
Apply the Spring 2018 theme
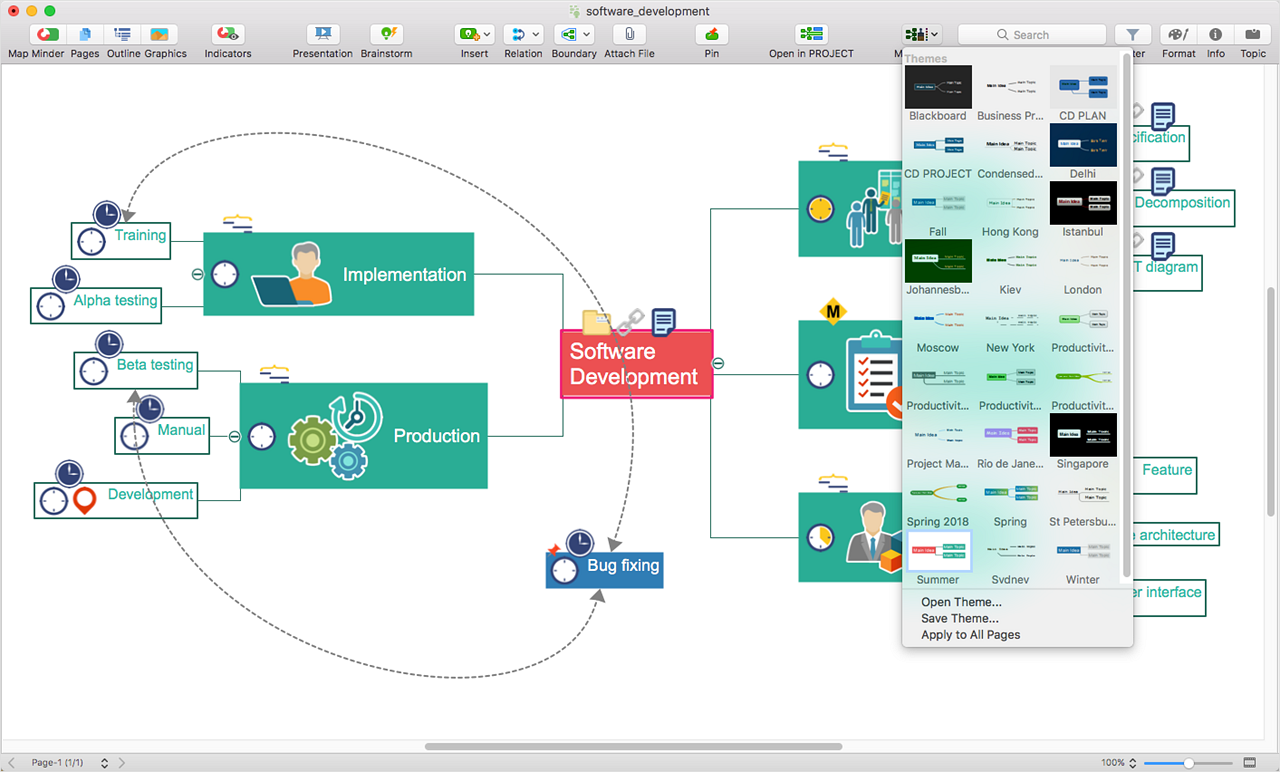[x=938, y=493]
